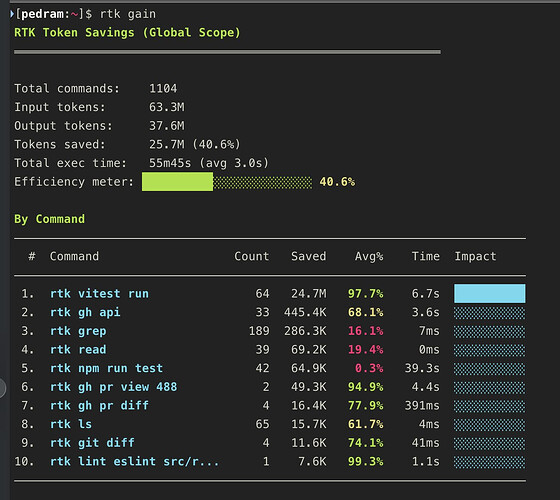560x500 pixels.
Task: Click the 391ms time value
Action: coord(422,405)
